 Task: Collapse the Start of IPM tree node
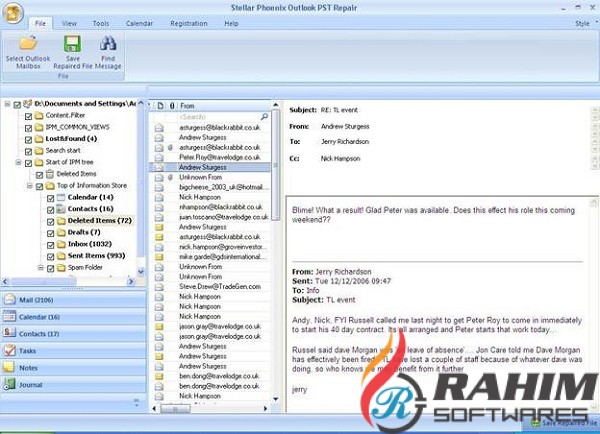click(x=18, y=163)
